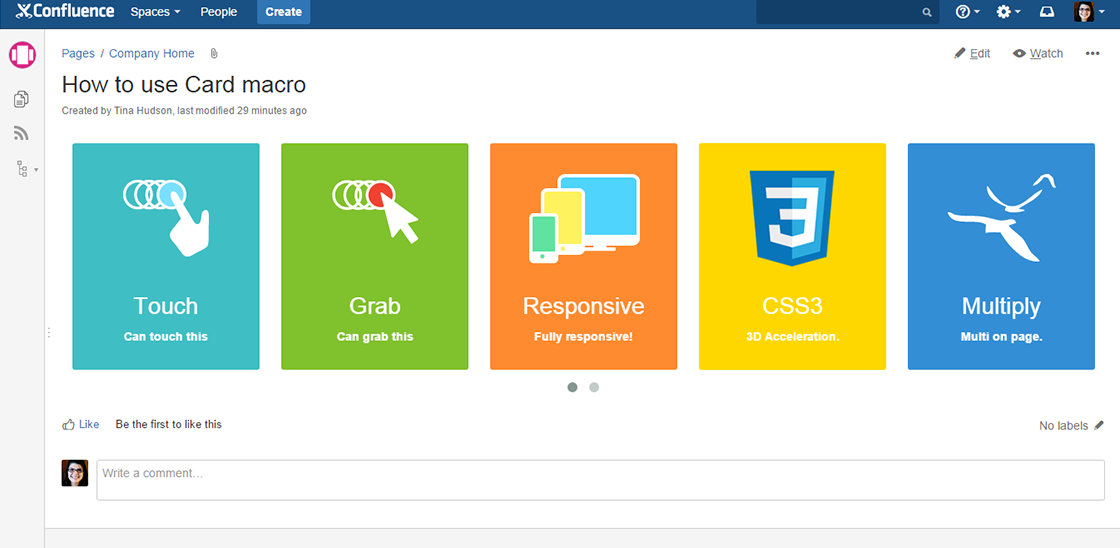The height and width of the screenshot is (548, 1120).
Task: Click the sidebar collapse handle
Action: click(48, 332)
